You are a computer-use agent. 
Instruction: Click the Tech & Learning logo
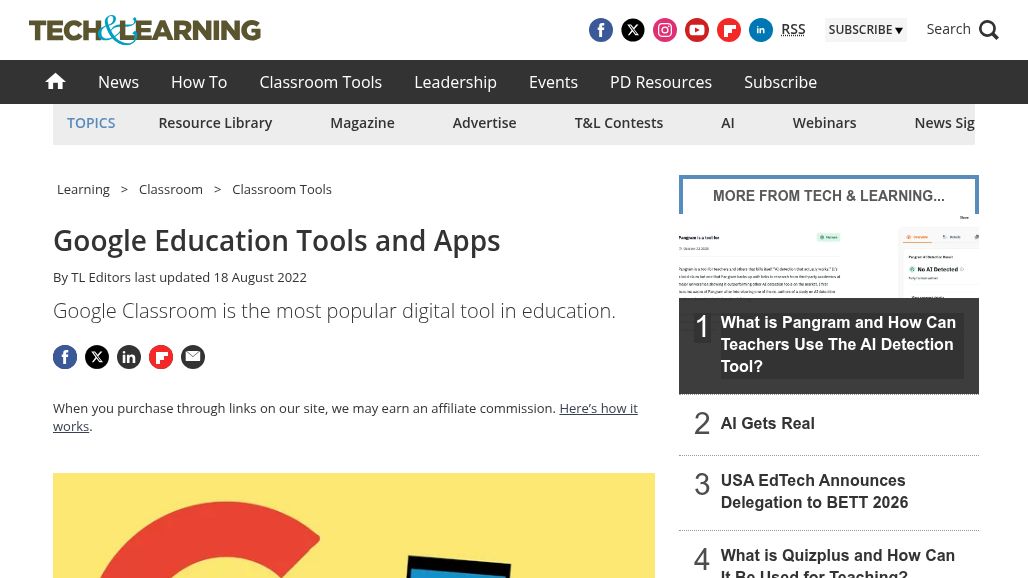[x=145, y=30]
